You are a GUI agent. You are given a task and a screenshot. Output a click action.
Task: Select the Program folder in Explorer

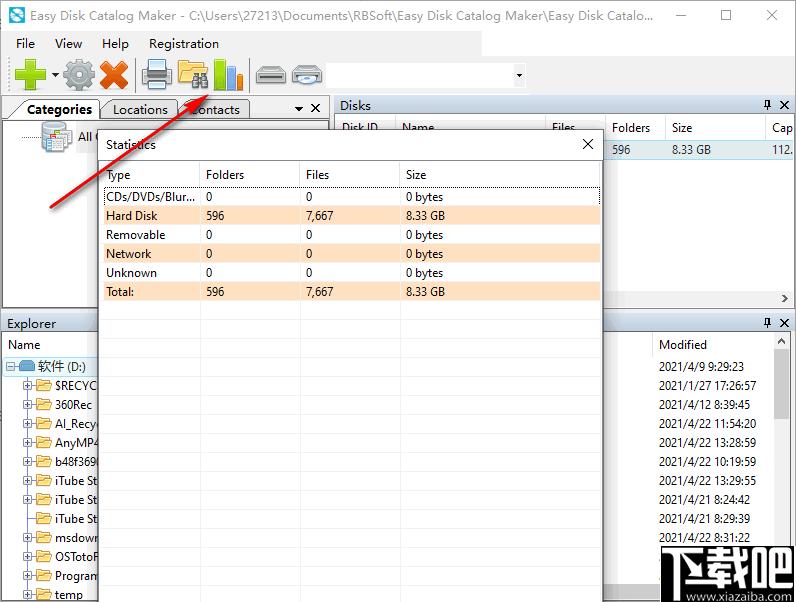76,576
